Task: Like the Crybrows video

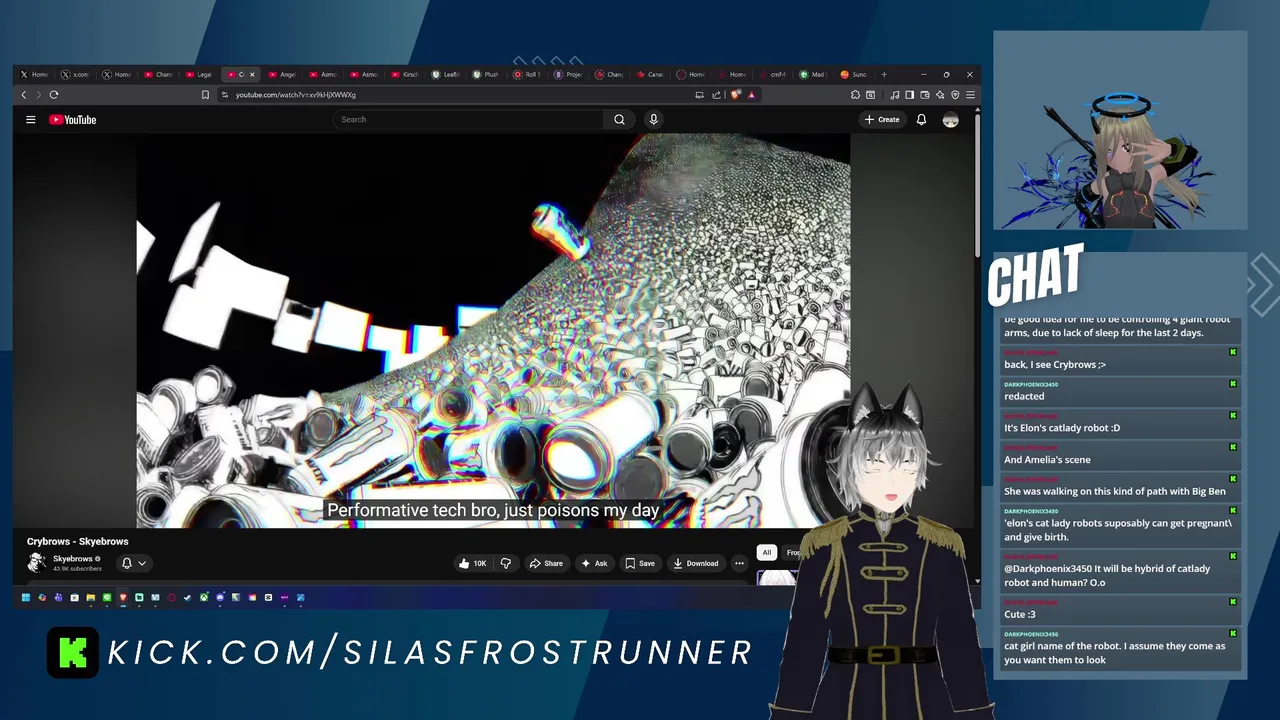Action: 472,563
